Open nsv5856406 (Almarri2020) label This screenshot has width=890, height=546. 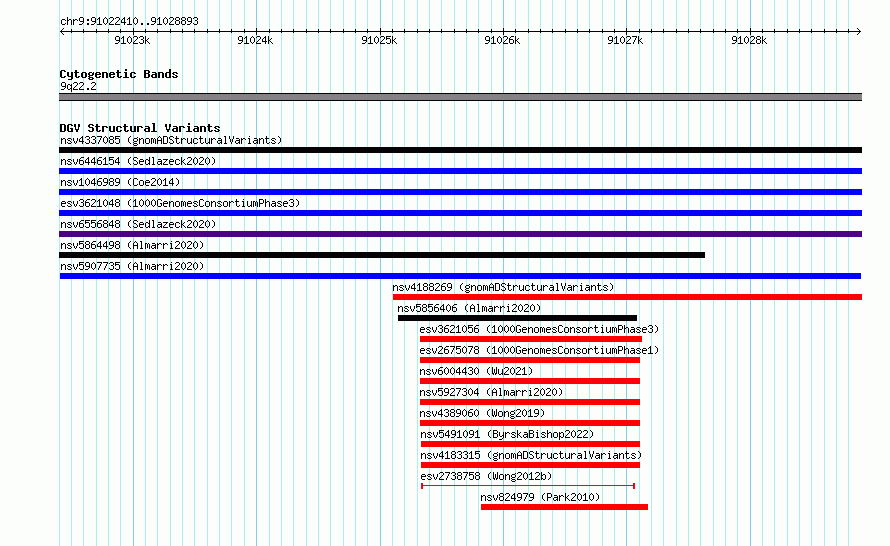click(469, 308)
